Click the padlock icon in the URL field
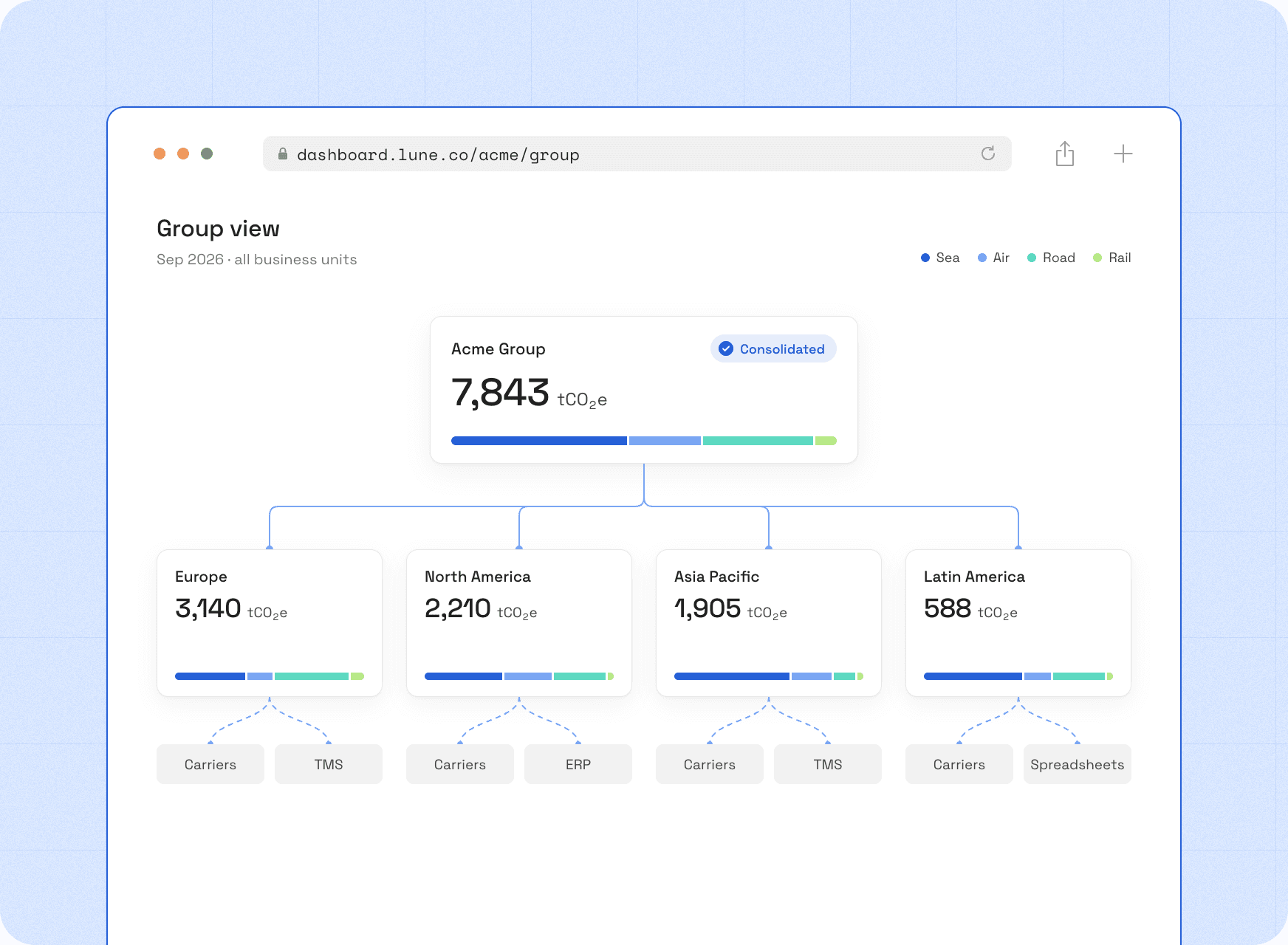Screen dimensions: 1288x945 pyautogui.click(x=282, y=154)
